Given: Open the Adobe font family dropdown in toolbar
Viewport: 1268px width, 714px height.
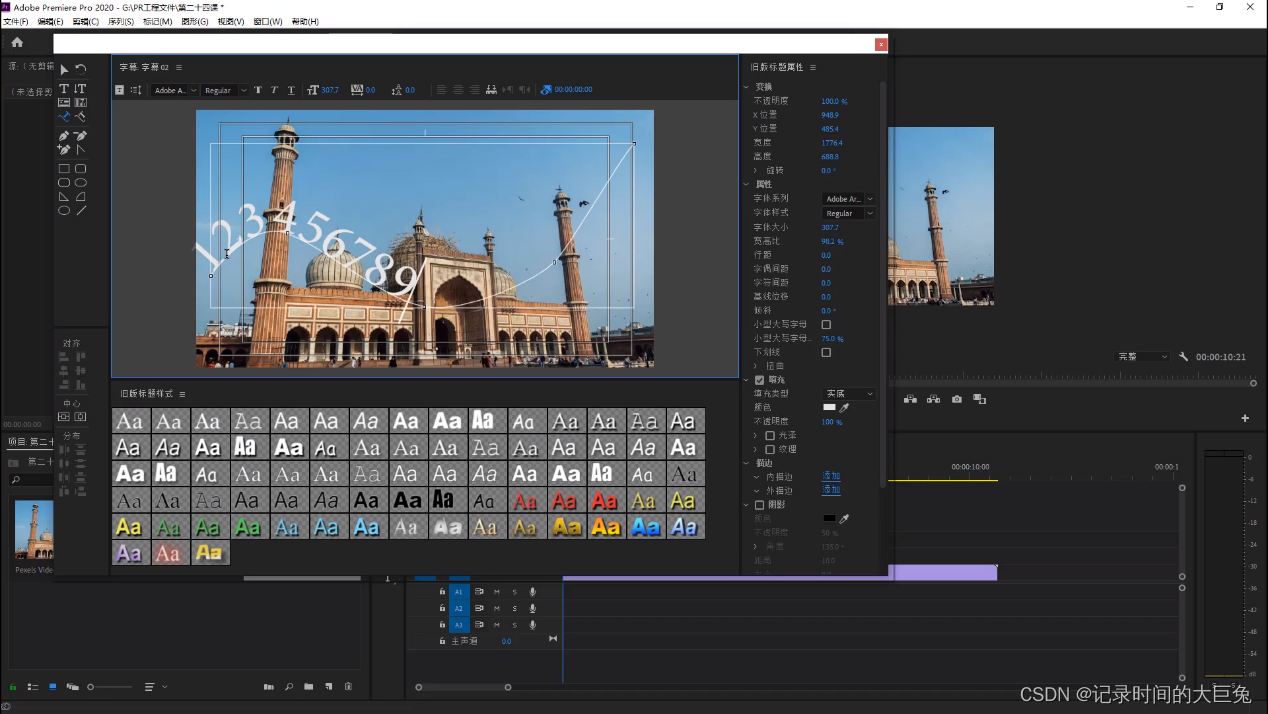Looking at the screenshot, I should point(173,90).
